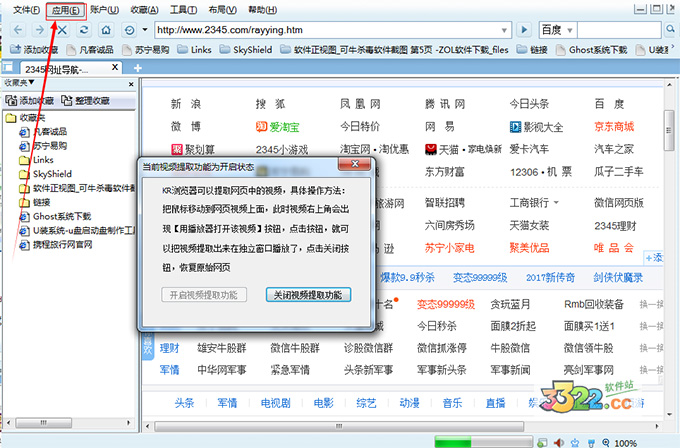Close the favorites sidebar panel
The width and height of the screenshot is (680, 448).
point(131,84)
